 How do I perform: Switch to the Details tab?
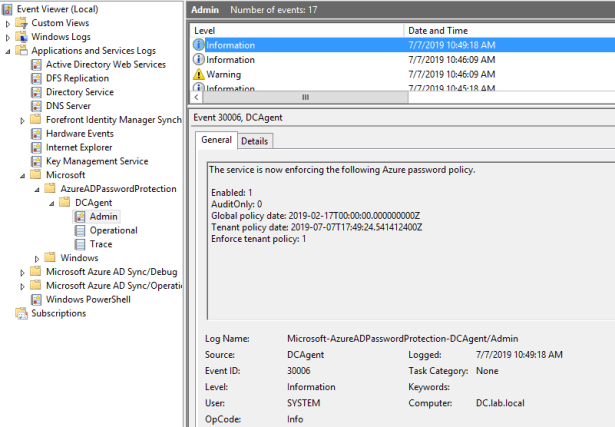pyautogui.click(x=254, y=141)
